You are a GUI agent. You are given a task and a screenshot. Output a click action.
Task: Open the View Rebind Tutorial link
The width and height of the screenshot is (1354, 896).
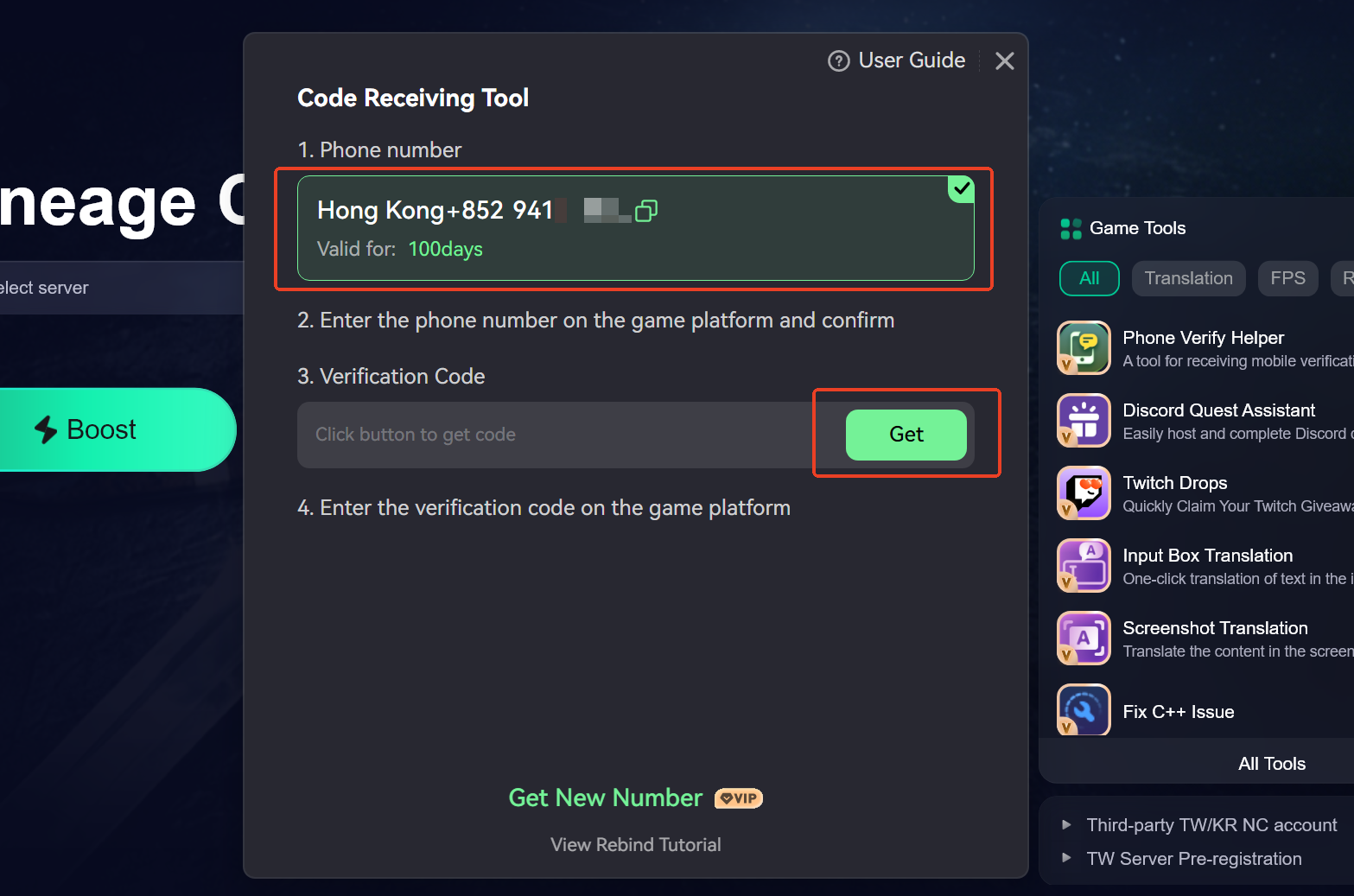636,845
